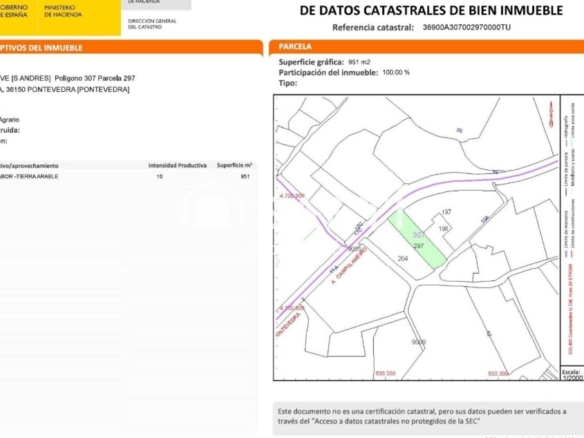Screen dimensions: 584x438
Task: Click parcel number 204 on the map
Action: (403, 258)
